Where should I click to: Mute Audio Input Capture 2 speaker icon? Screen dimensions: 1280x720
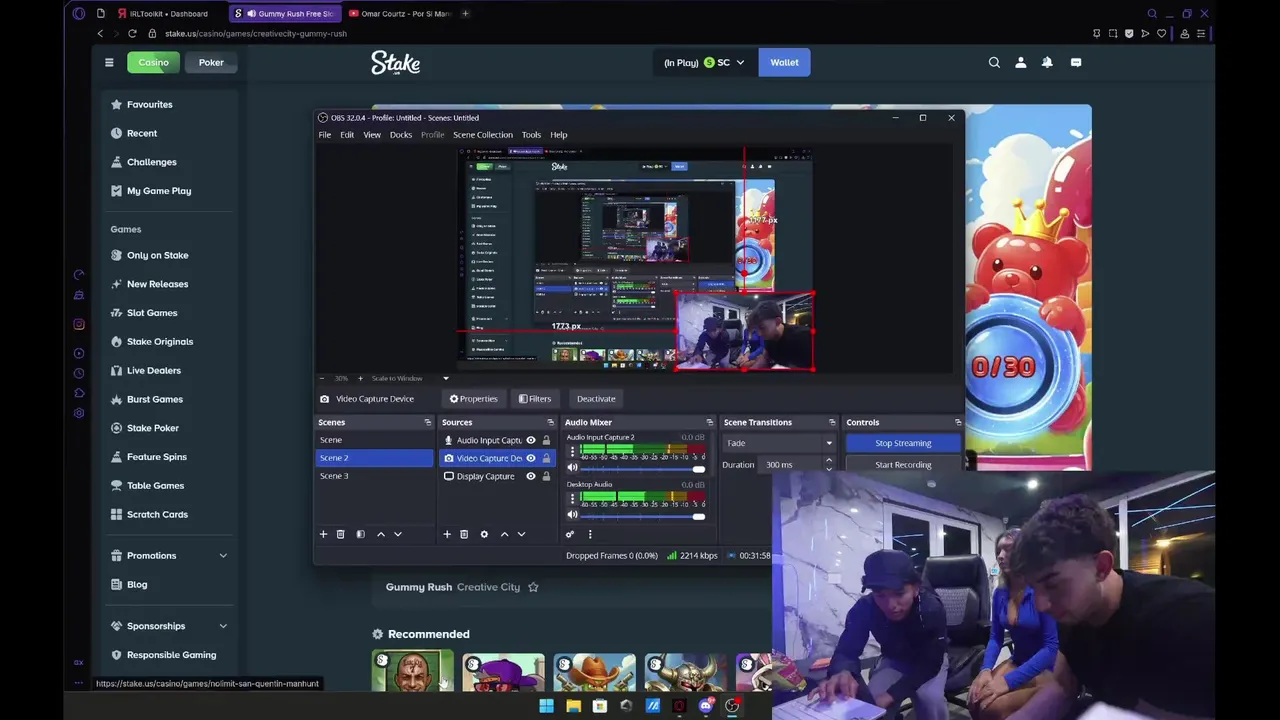573,468
